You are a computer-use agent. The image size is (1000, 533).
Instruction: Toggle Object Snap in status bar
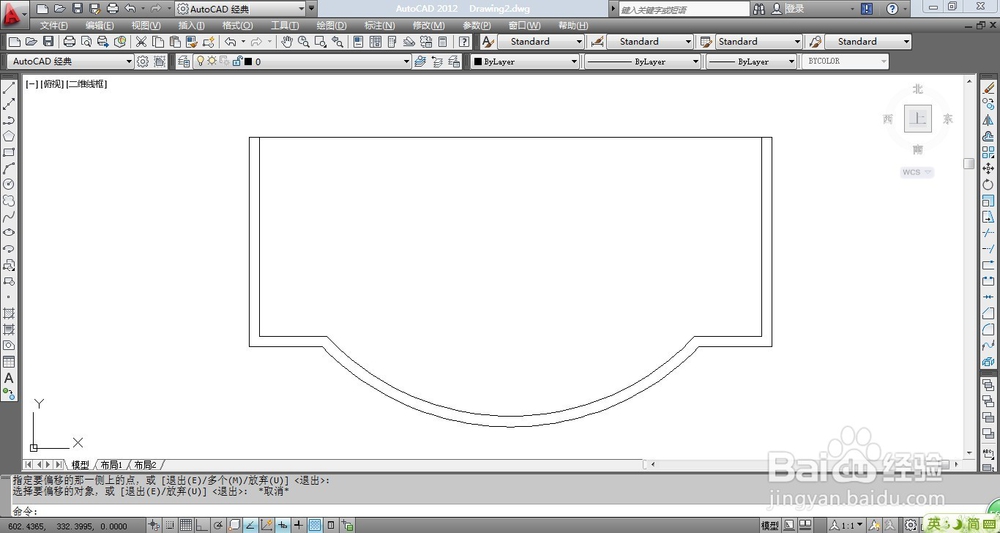pyautogui.click(x=234, y=525)
